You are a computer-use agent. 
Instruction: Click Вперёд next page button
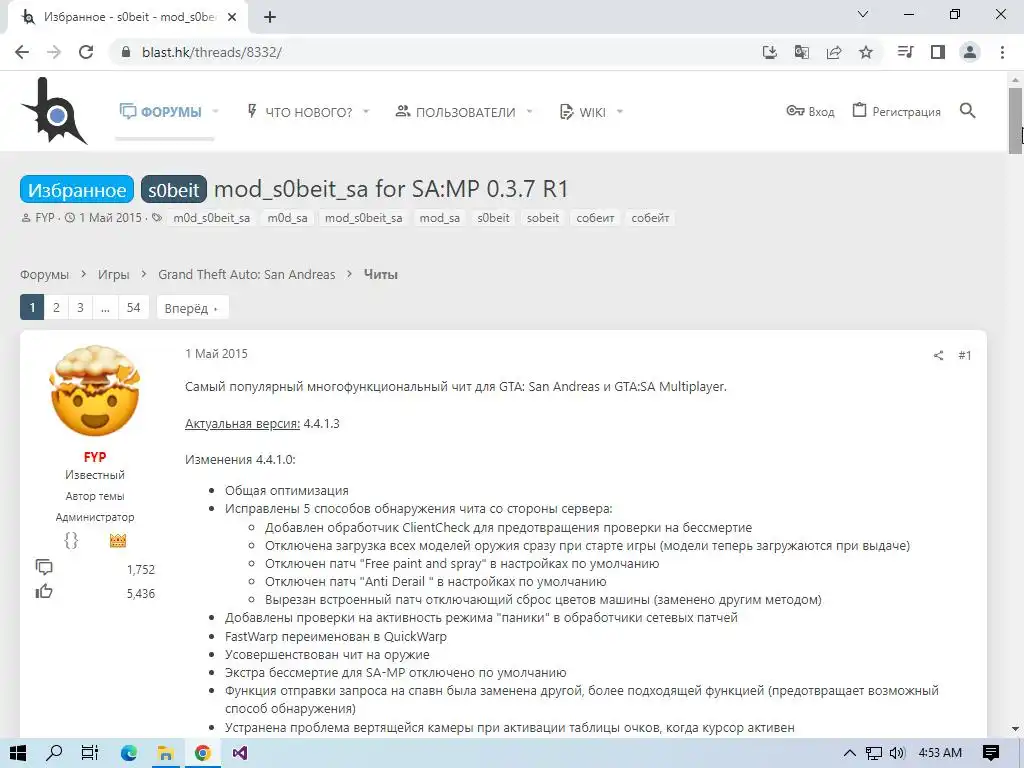192,308
